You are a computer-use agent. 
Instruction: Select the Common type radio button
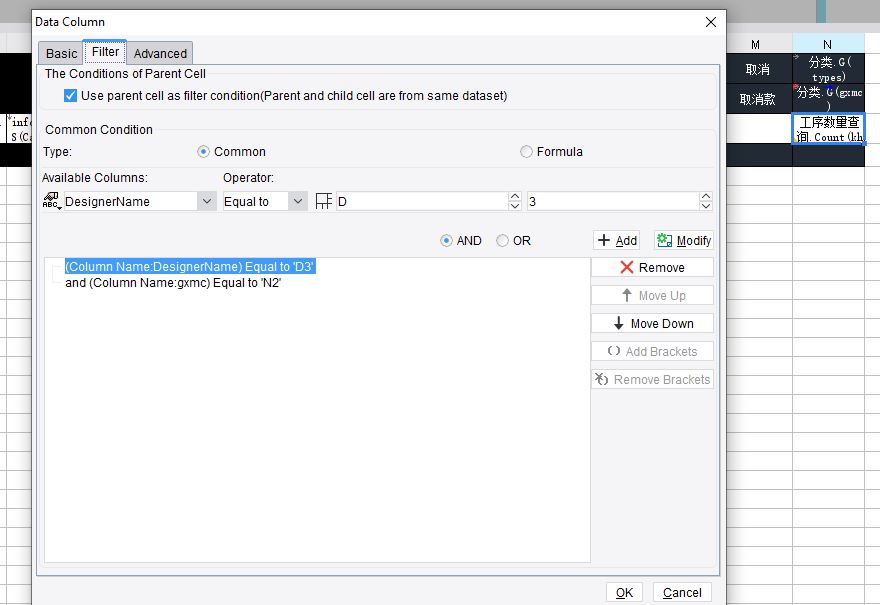pyautogui.click(x=203, y=152)
